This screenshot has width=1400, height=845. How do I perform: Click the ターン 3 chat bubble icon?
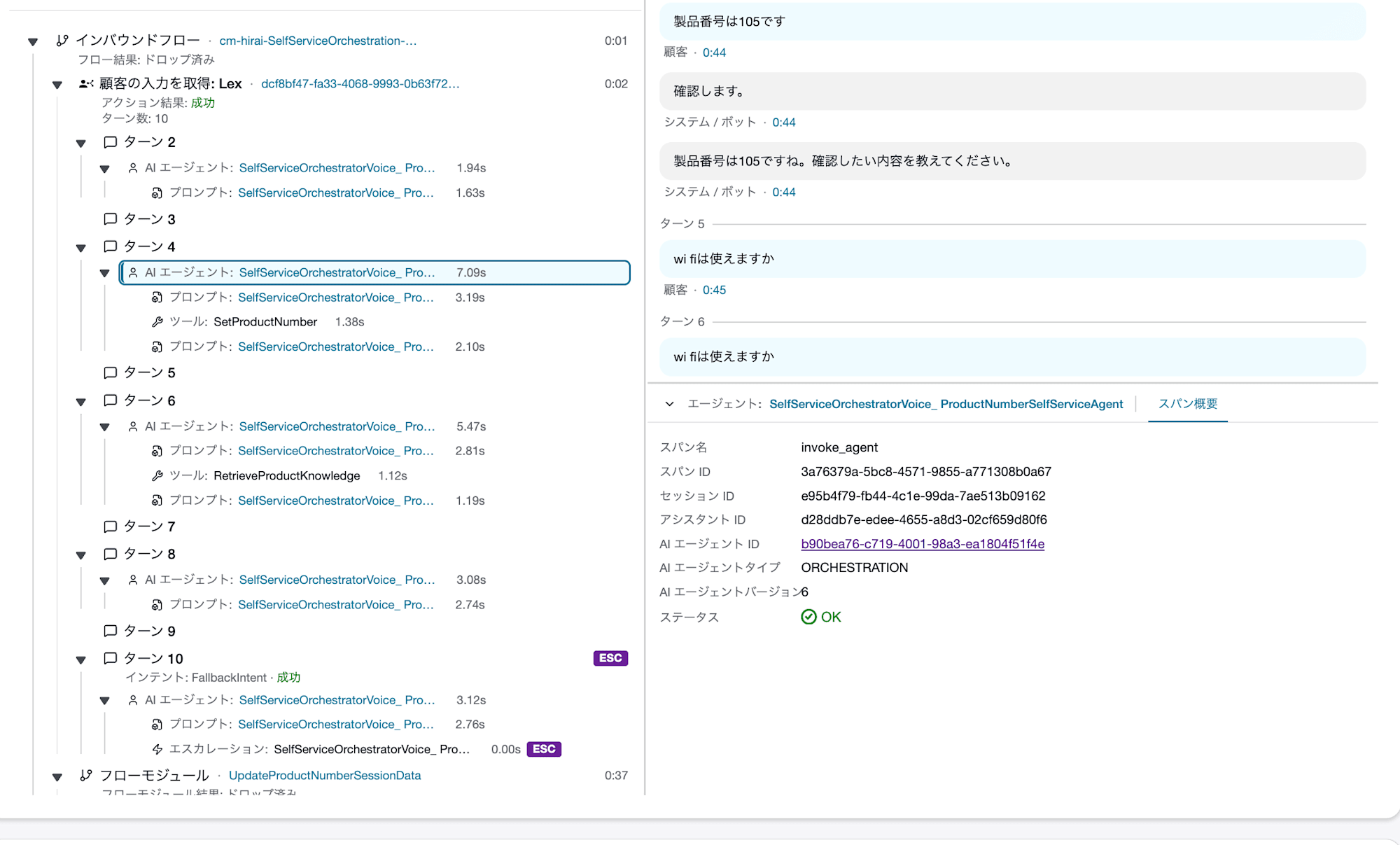[x=110, y=219]
